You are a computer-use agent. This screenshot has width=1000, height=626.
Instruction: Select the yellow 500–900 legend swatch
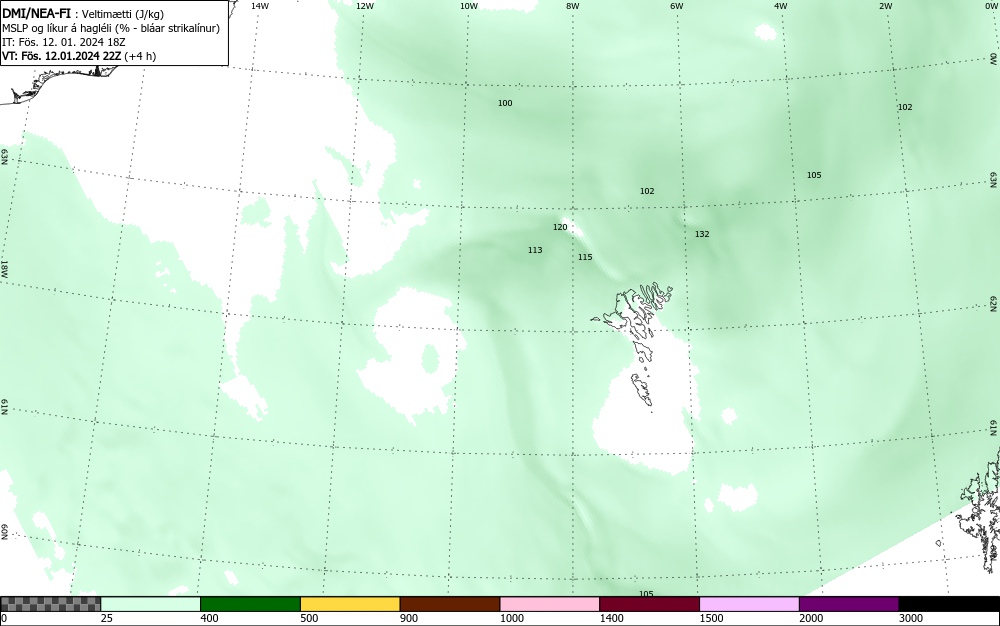pyautogui.click(x=350, y=604)
